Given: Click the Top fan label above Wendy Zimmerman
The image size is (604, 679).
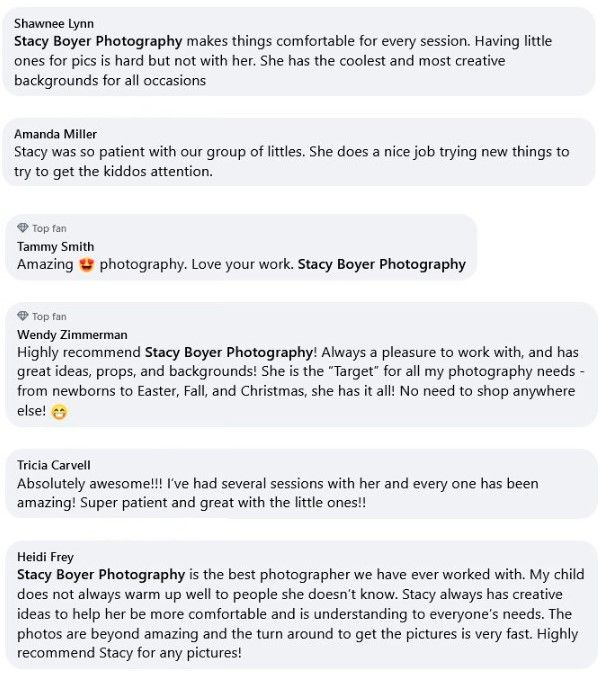Looking at the screenshot, I should pyautogui.click(x=49, y=317).
